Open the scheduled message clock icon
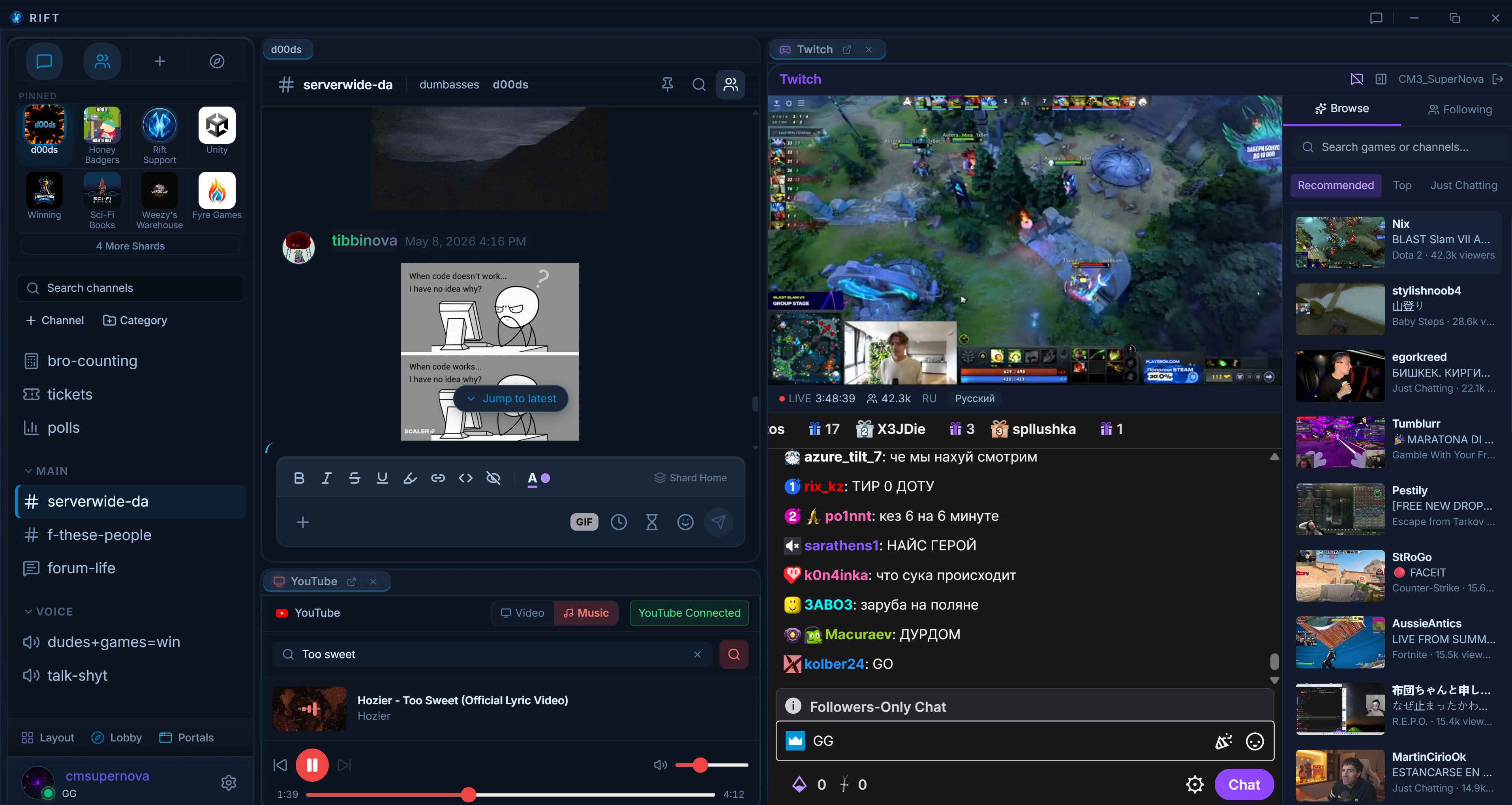 [619, 522]
